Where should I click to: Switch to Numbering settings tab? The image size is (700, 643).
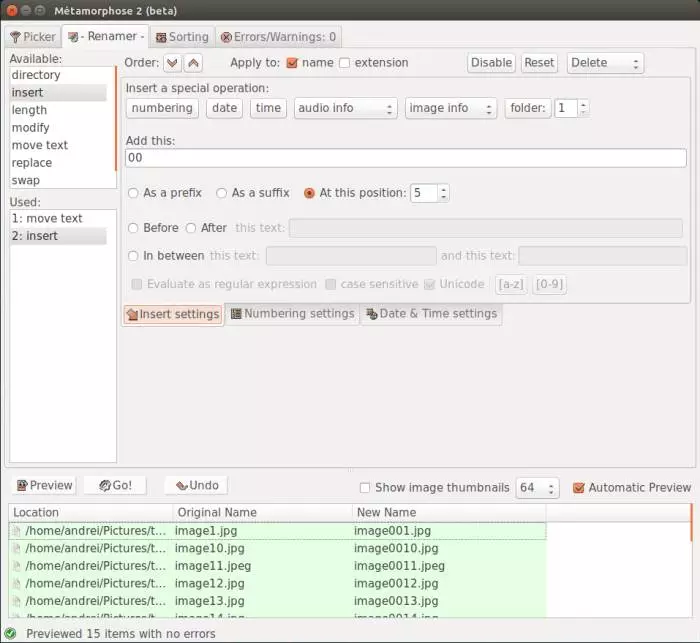tap(292, 314)
